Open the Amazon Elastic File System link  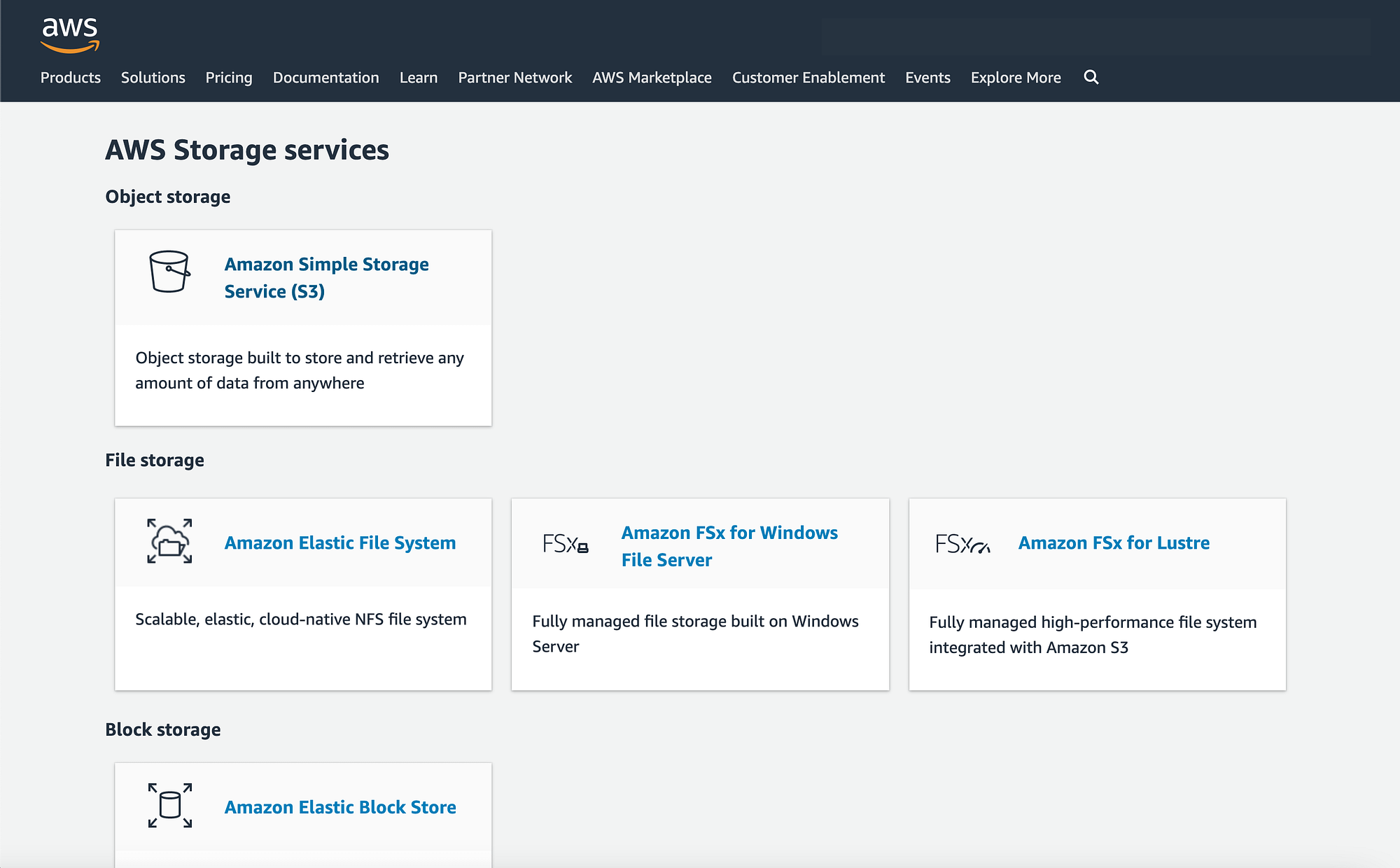(340, 543)
